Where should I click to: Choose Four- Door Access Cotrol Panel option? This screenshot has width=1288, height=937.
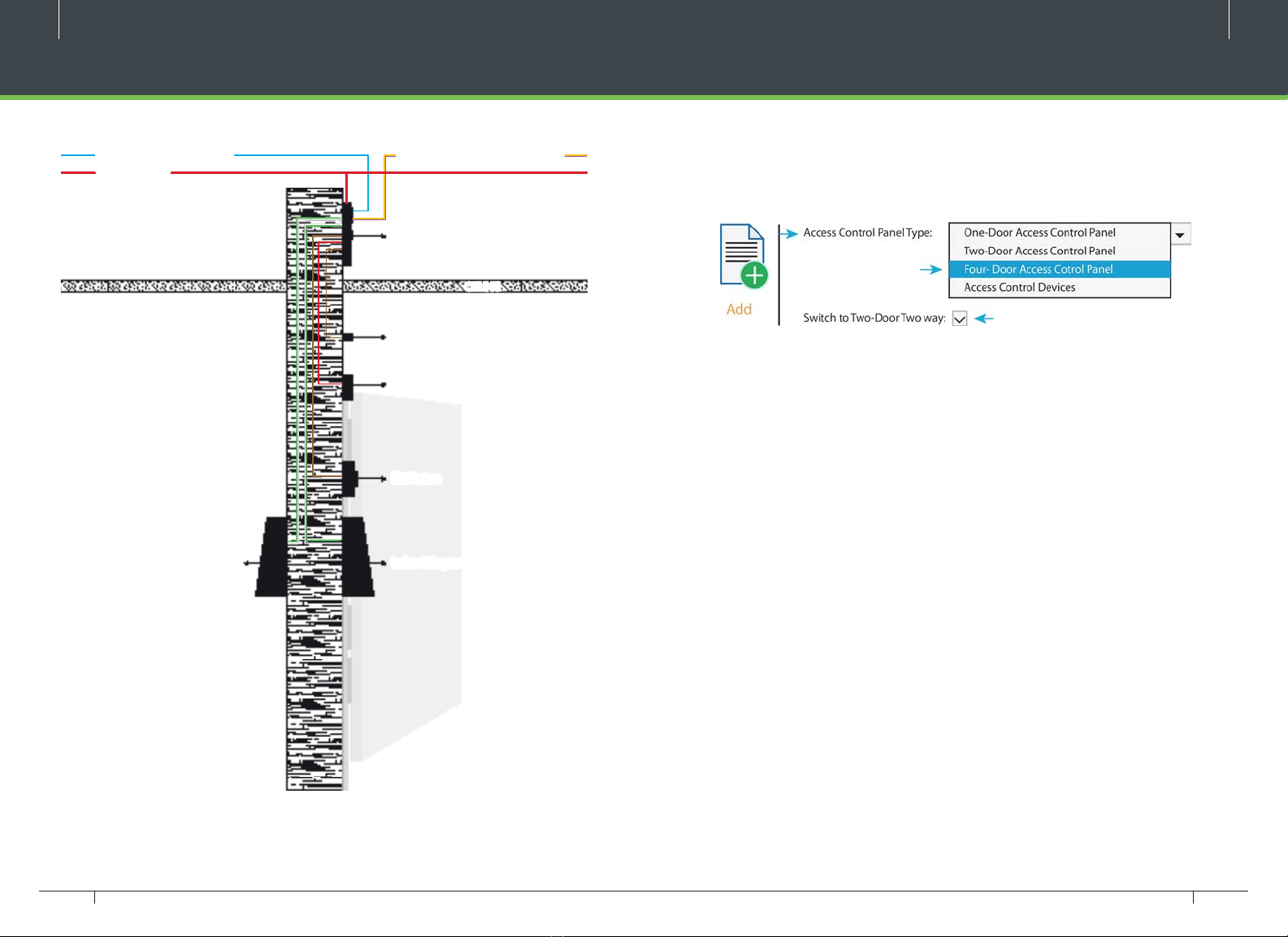[1060, 269]
